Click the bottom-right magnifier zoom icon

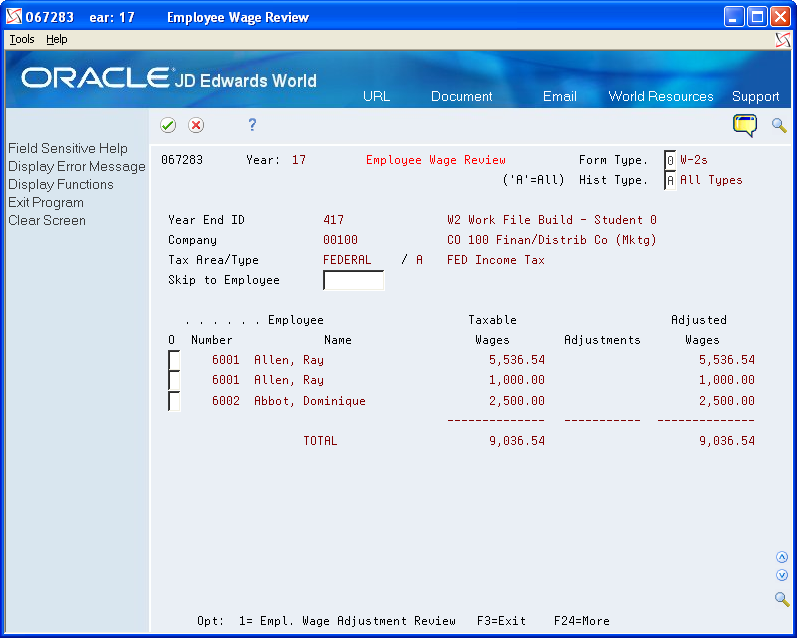(782, 599)
